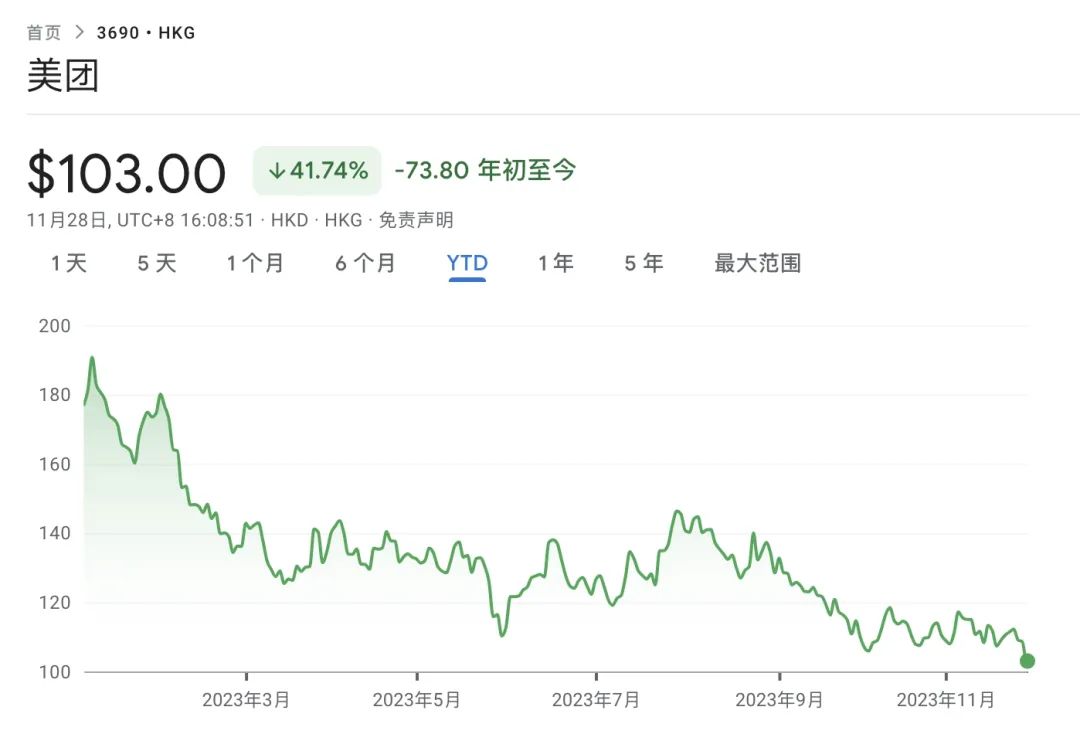Click the 3690 · HKG ticker breadcrumb
This screenshot has height=734, width=1080.
146,33
